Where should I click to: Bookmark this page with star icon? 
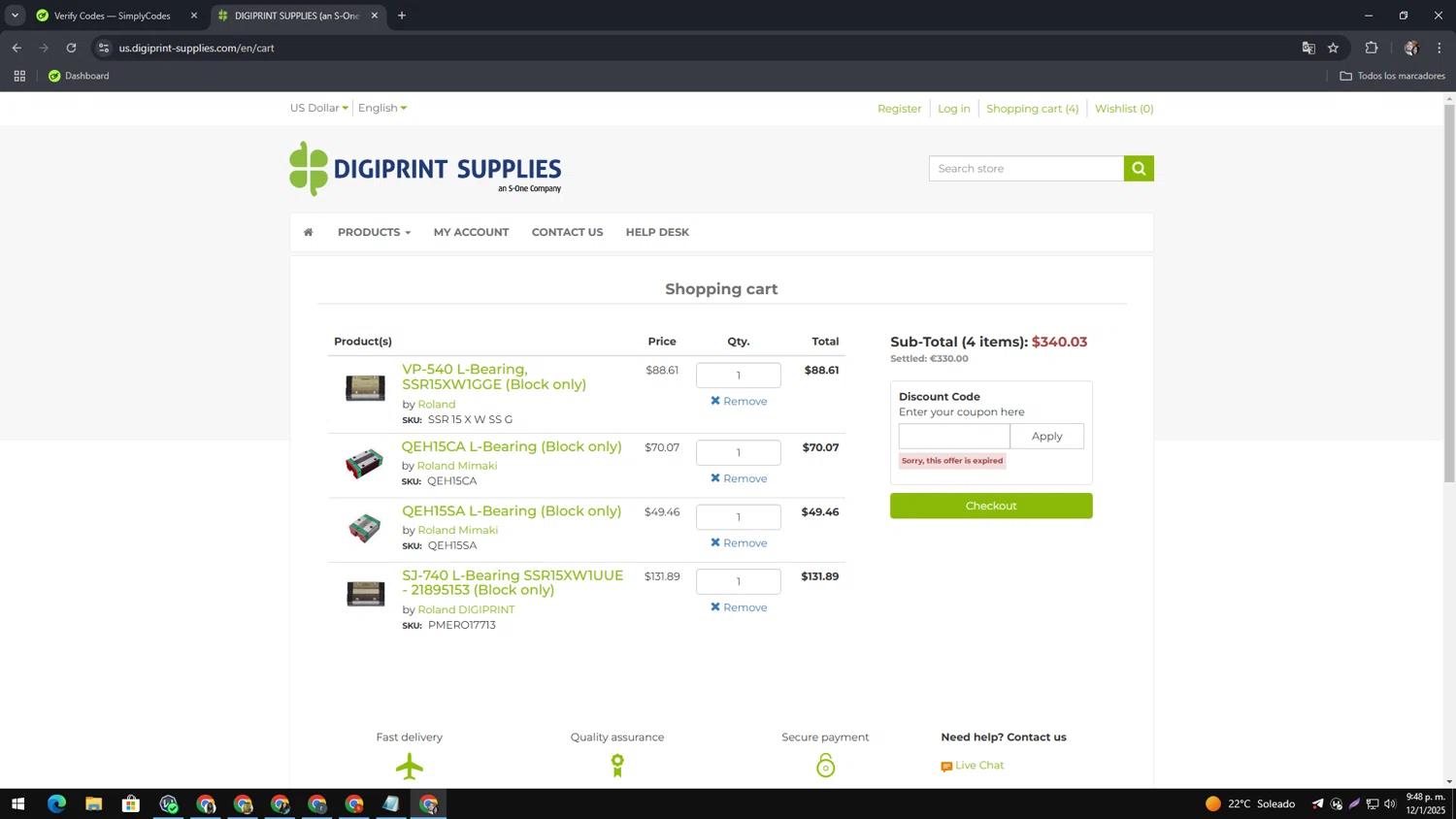[x=1334, y=48]
